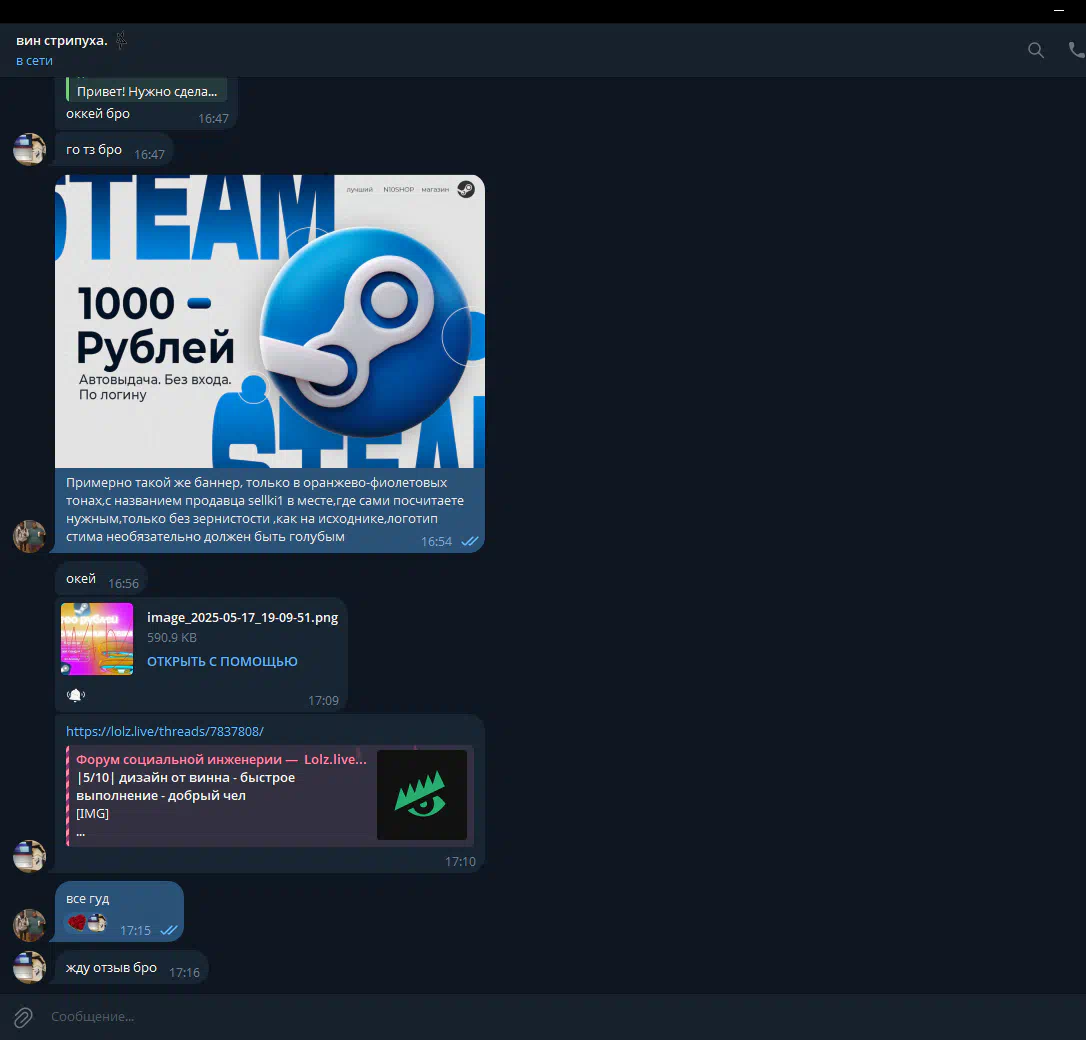Open the "Форум социальной инженерии" preview title
The image size is (1086, 1040).
pos(222,760)
